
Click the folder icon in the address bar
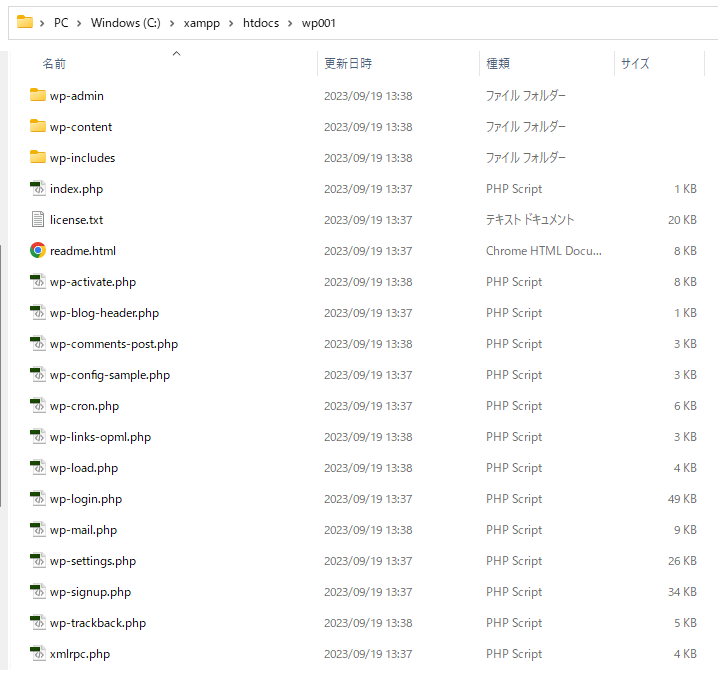click(25, 22)
